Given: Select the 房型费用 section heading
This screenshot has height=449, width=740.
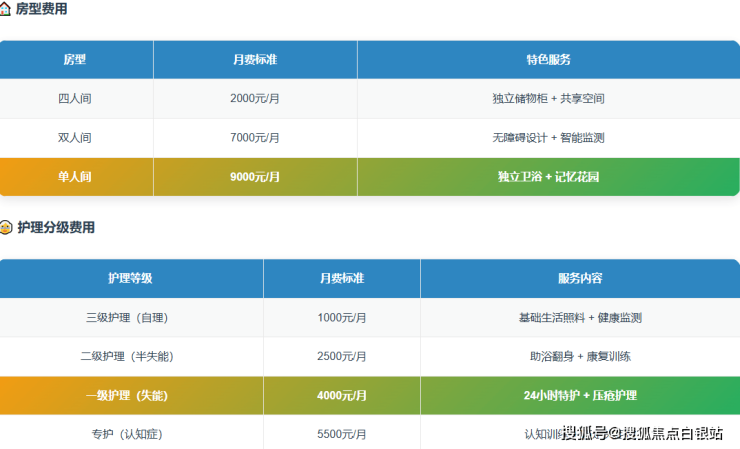Looking at the screenshot, I should [x=42, y=9].
